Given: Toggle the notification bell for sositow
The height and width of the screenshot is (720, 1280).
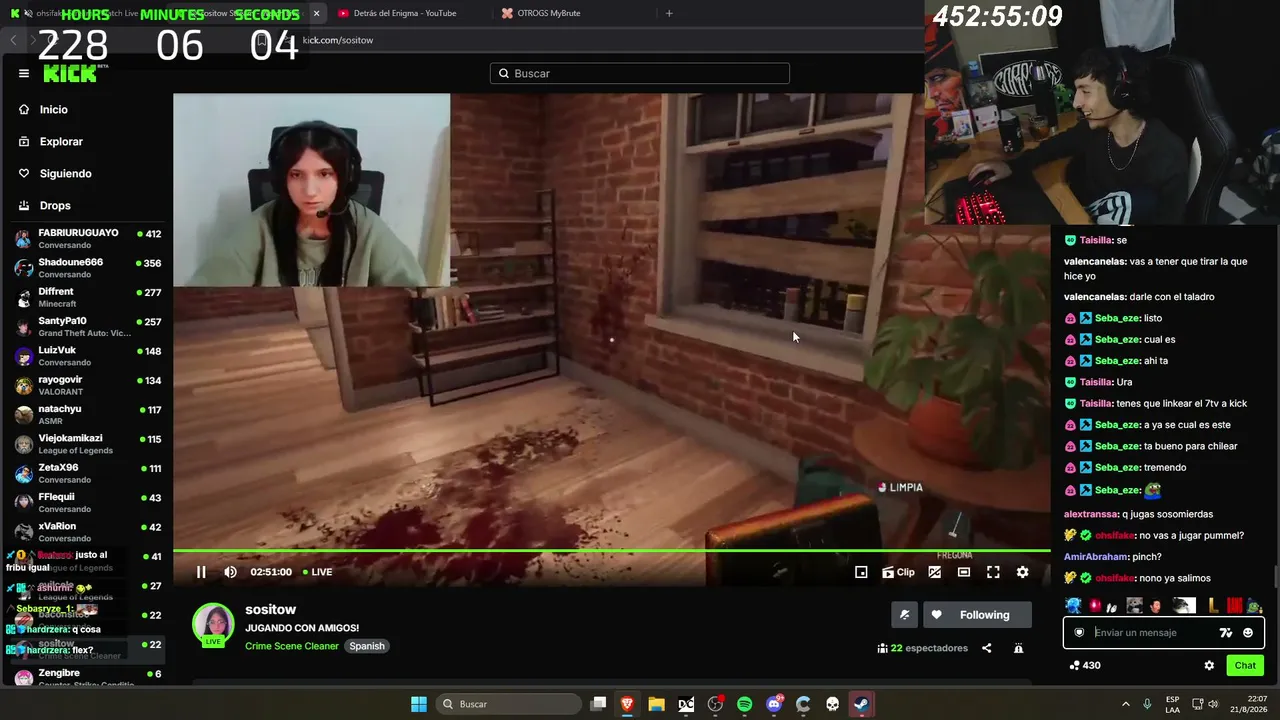Looking at the screenshot, I should [905, 615].
